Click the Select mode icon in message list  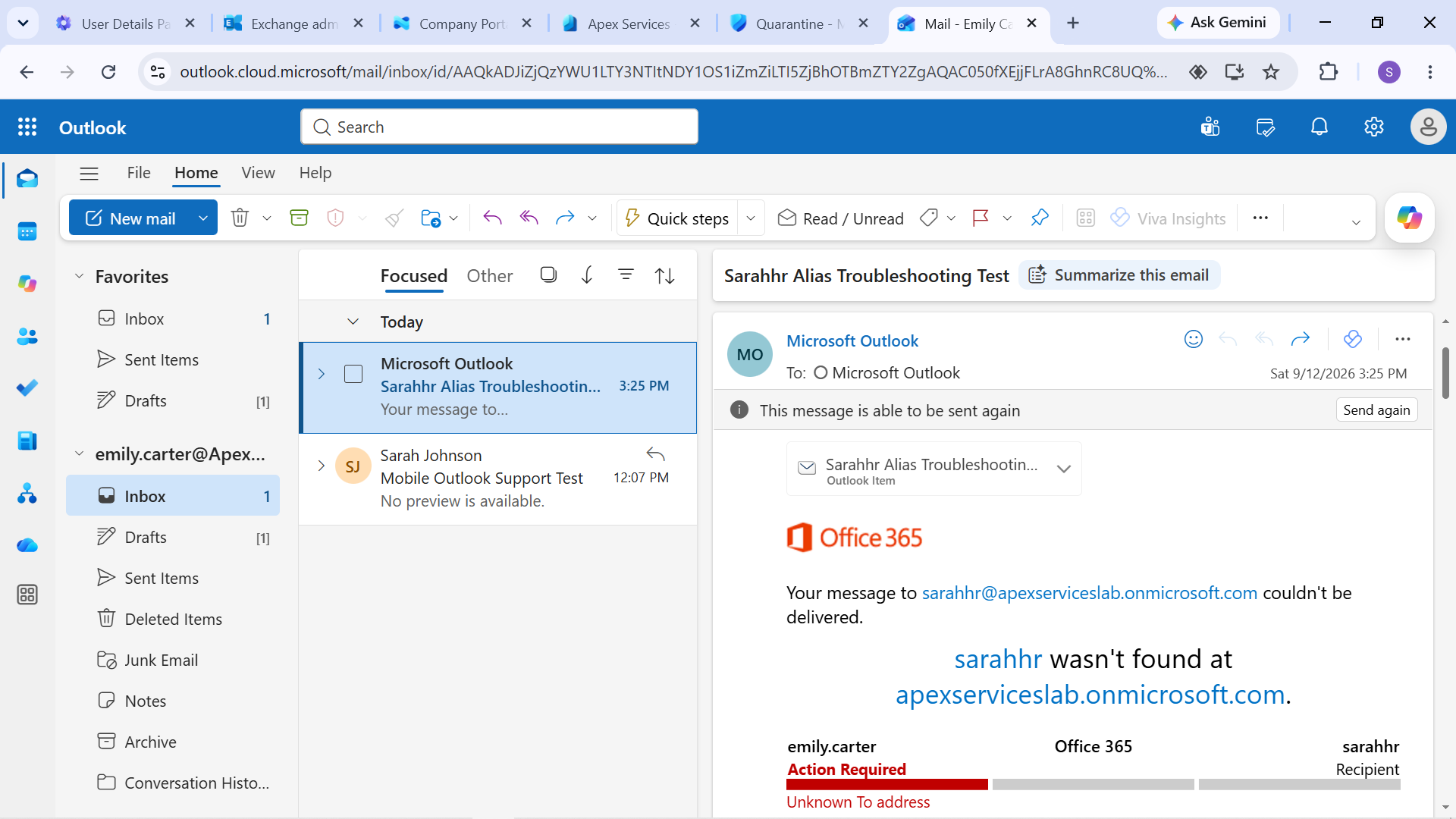click(x=548, y=275)
